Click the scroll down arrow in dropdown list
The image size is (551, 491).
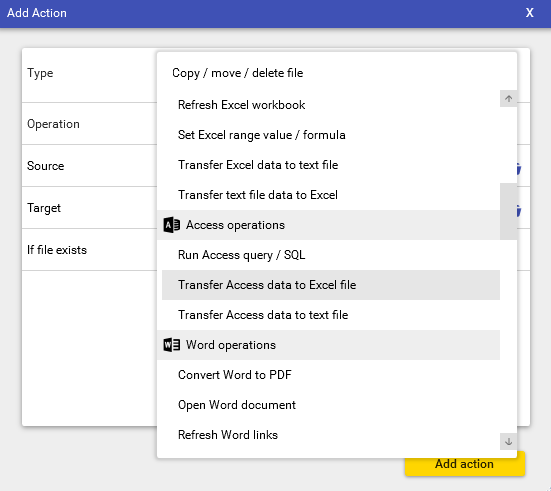click(x=508, y=441)
